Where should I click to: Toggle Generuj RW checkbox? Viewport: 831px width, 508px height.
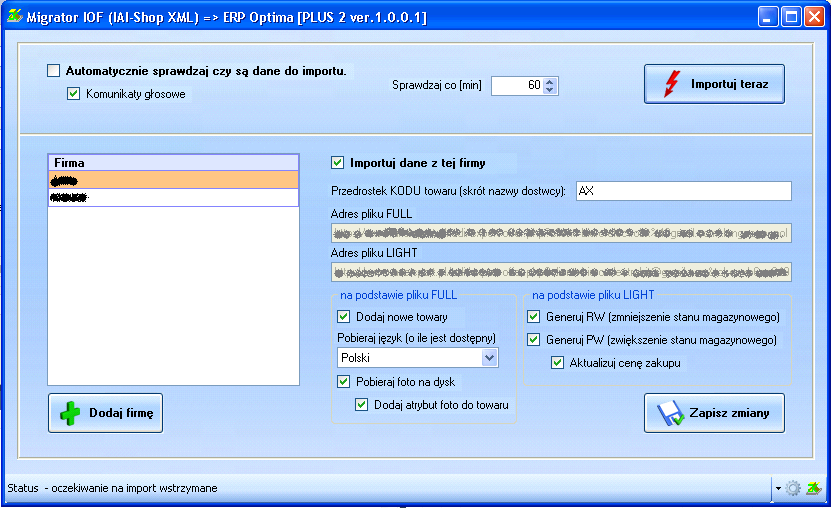coord(534,317)
